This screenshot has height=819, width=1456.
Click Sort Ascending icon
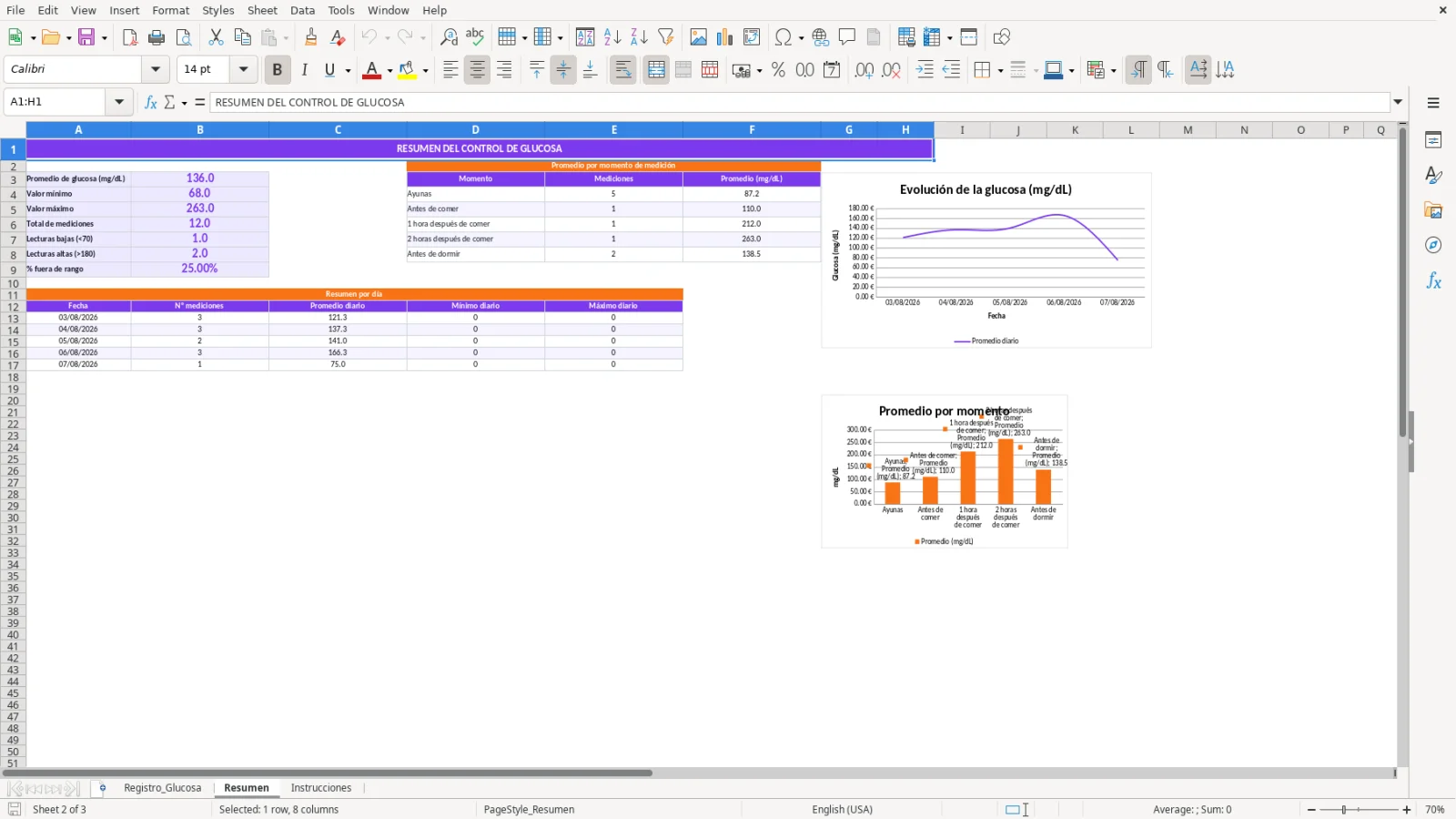tap(612, 37)
